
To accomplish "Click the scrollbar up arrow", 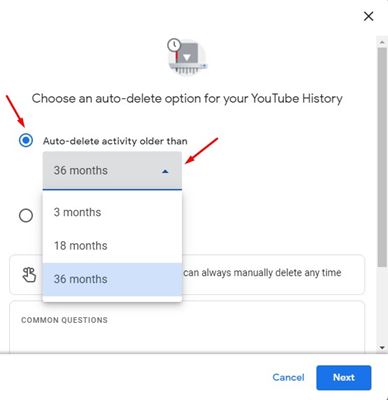I will pyautogui.click(x=382, y=42).
